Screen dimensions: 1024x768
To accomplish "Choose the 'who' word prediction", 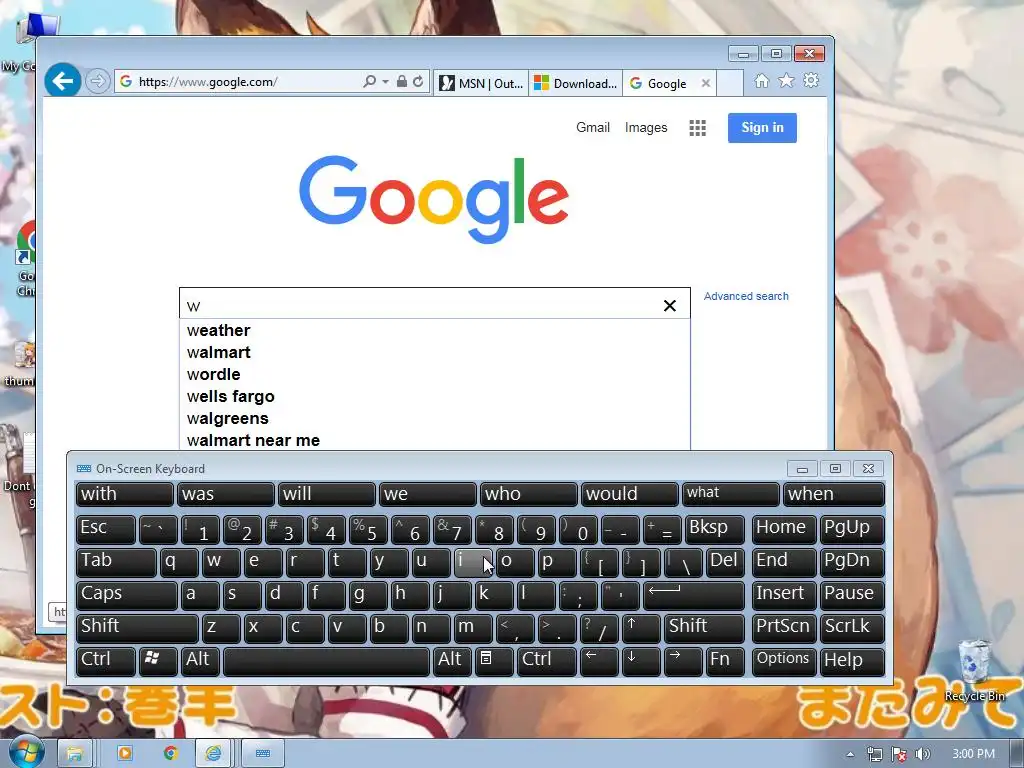I will pyautogui.click(x=528, y=494).
